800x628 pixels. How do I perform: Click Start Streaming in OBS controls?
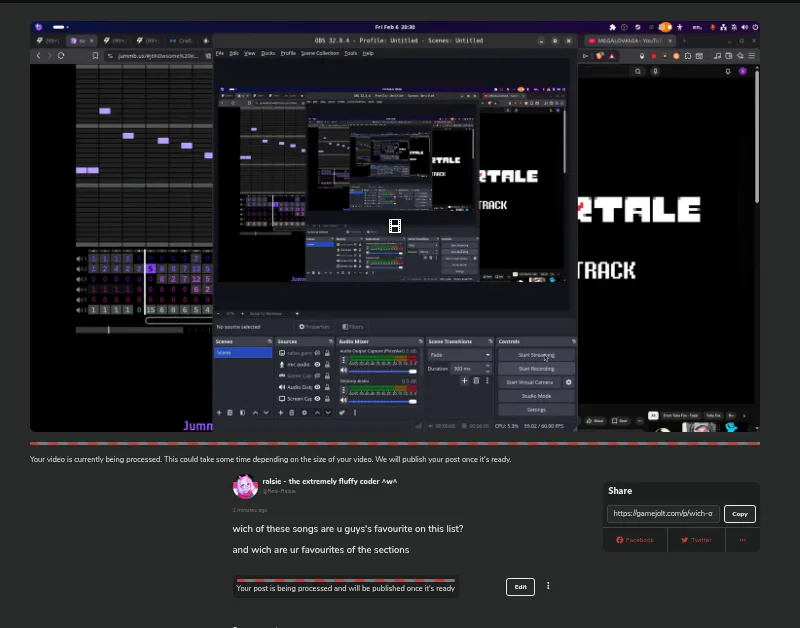point(536,355)
